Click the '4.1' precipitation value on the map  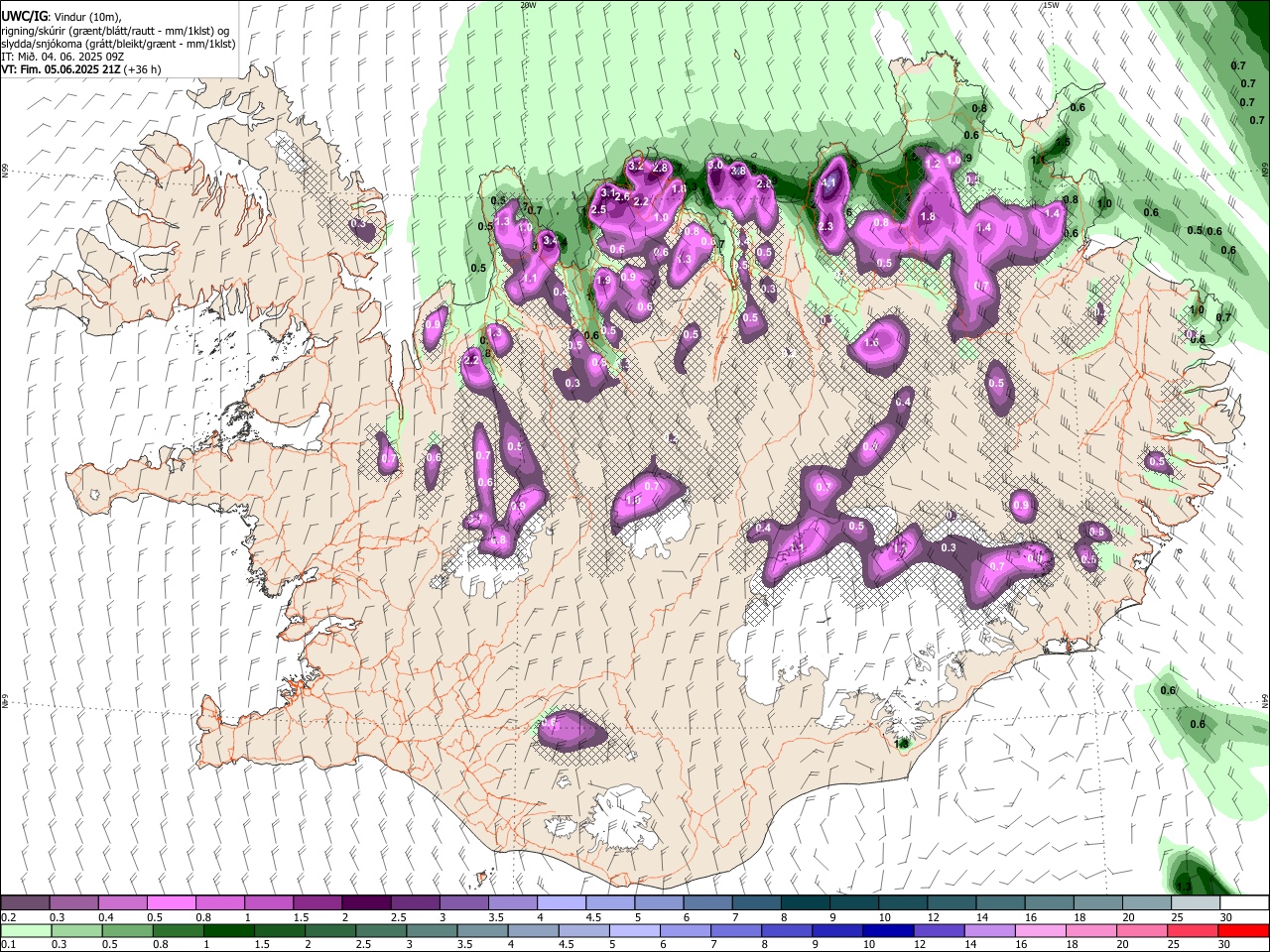[x=830, y=182]
